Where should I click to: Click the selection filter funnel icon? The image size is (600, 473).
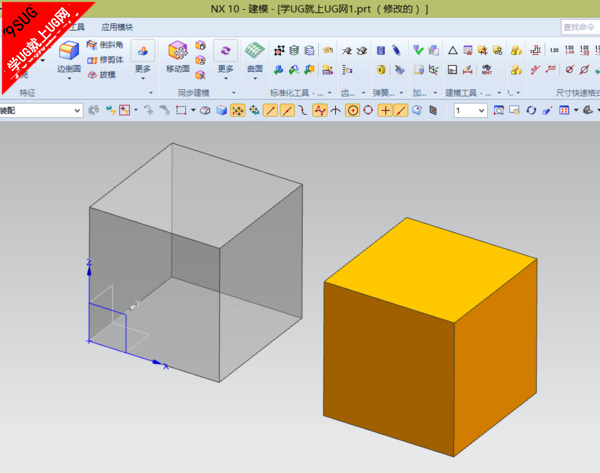coord(111,111)
